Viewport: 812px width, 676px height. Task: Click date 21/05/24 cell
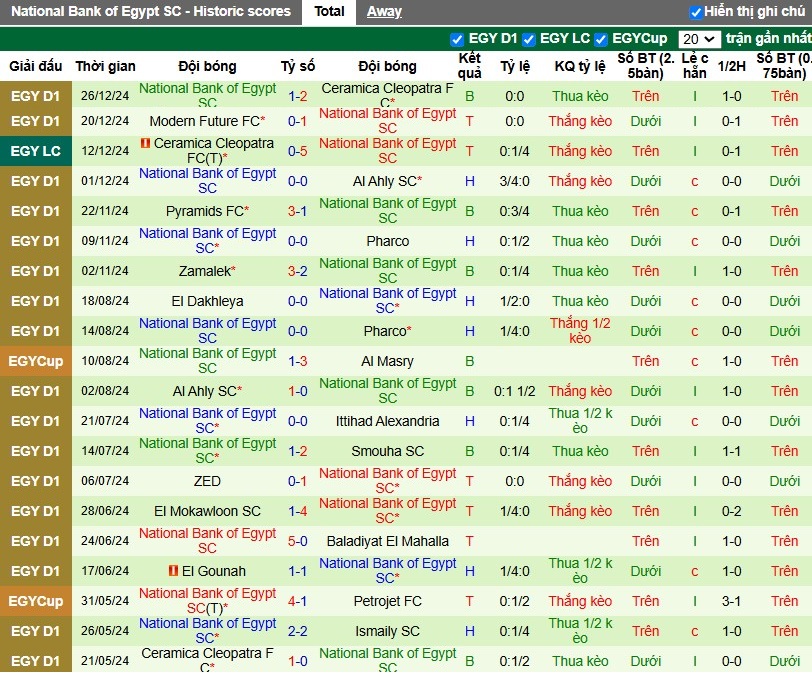pos(105,661)
